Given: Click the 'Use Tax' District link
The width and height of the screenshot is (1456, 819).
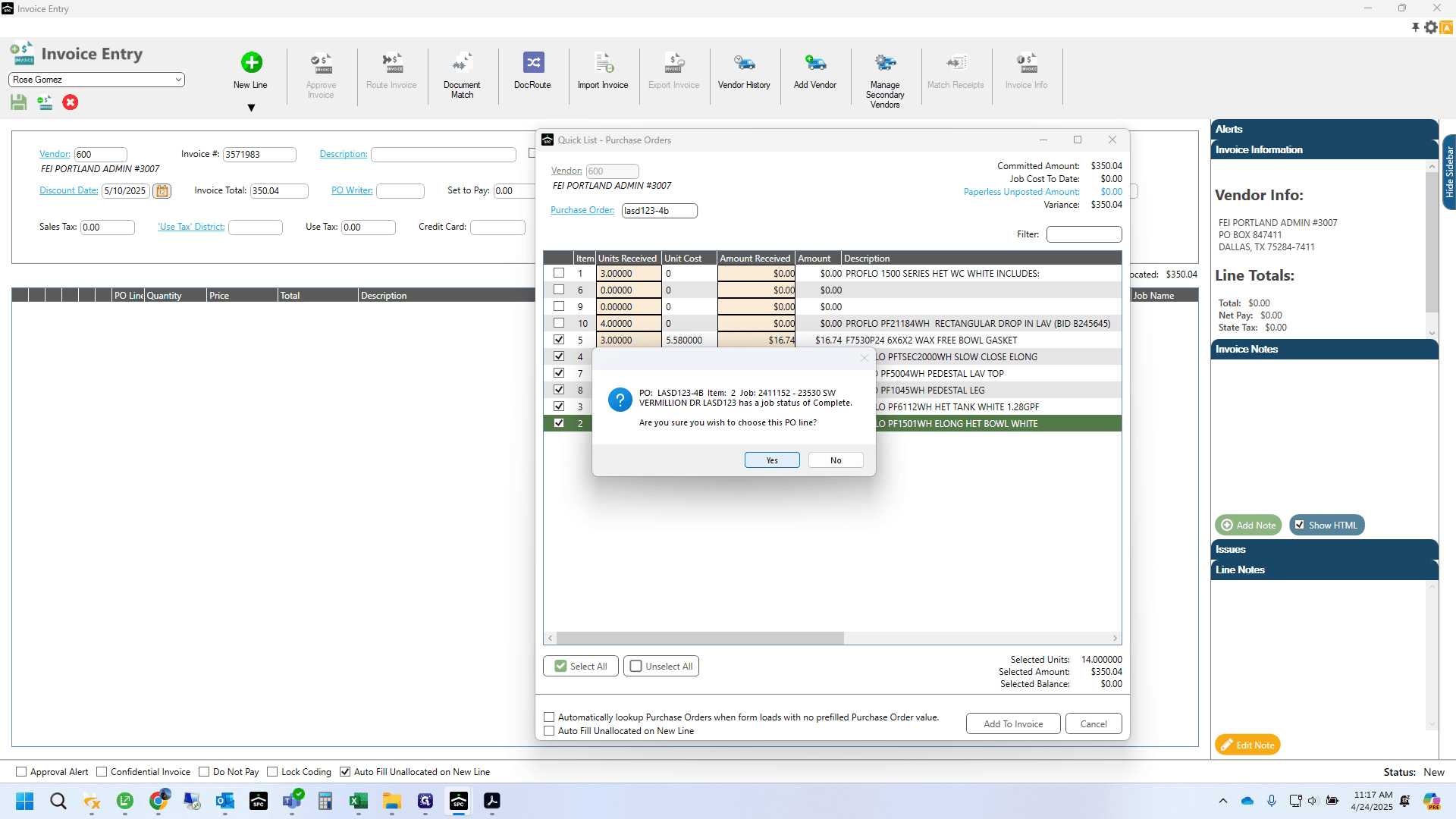Looking at the screenshot, I should (x=191, y=227).
